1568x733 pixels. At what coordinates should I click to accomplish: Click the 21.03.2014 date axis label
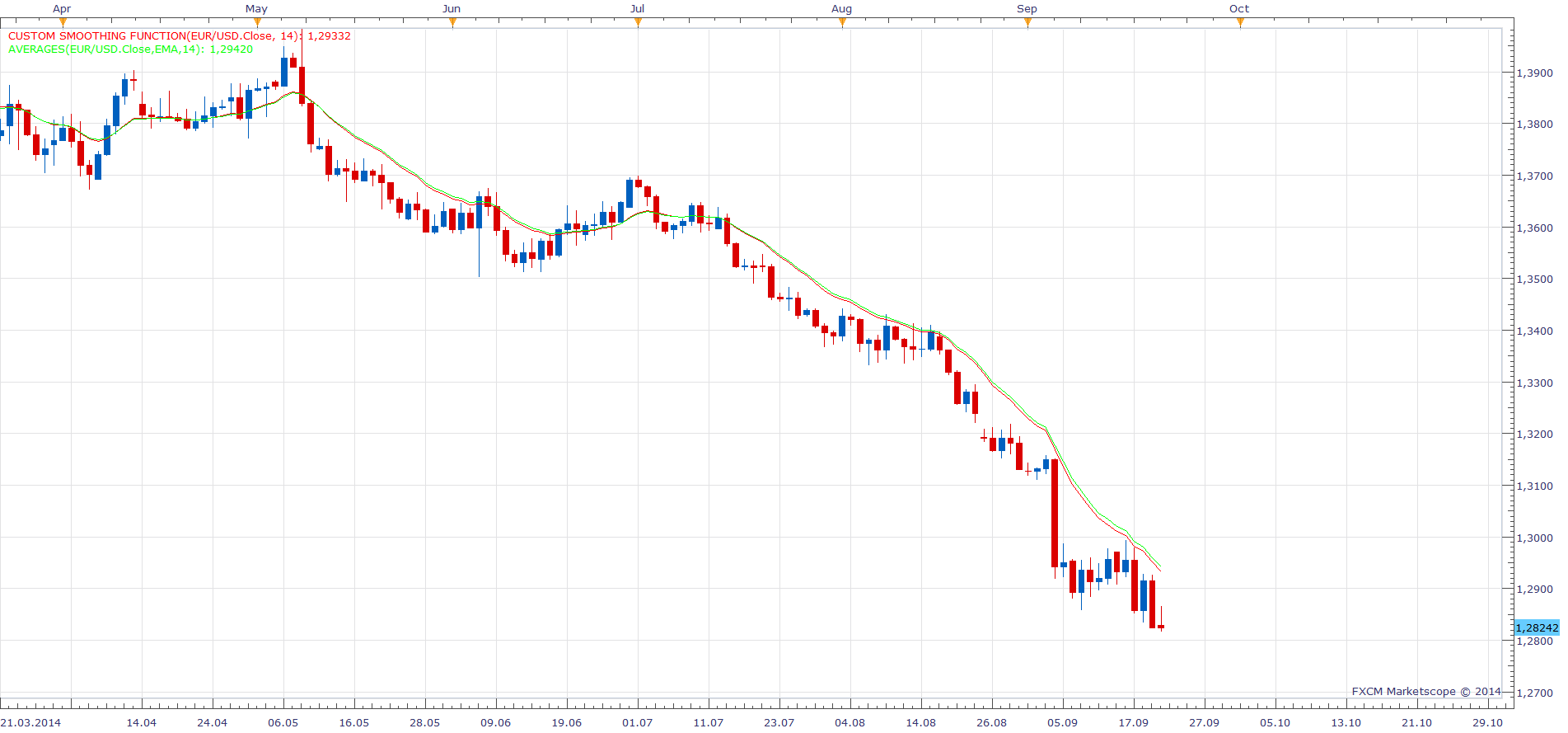click(30, 722)
